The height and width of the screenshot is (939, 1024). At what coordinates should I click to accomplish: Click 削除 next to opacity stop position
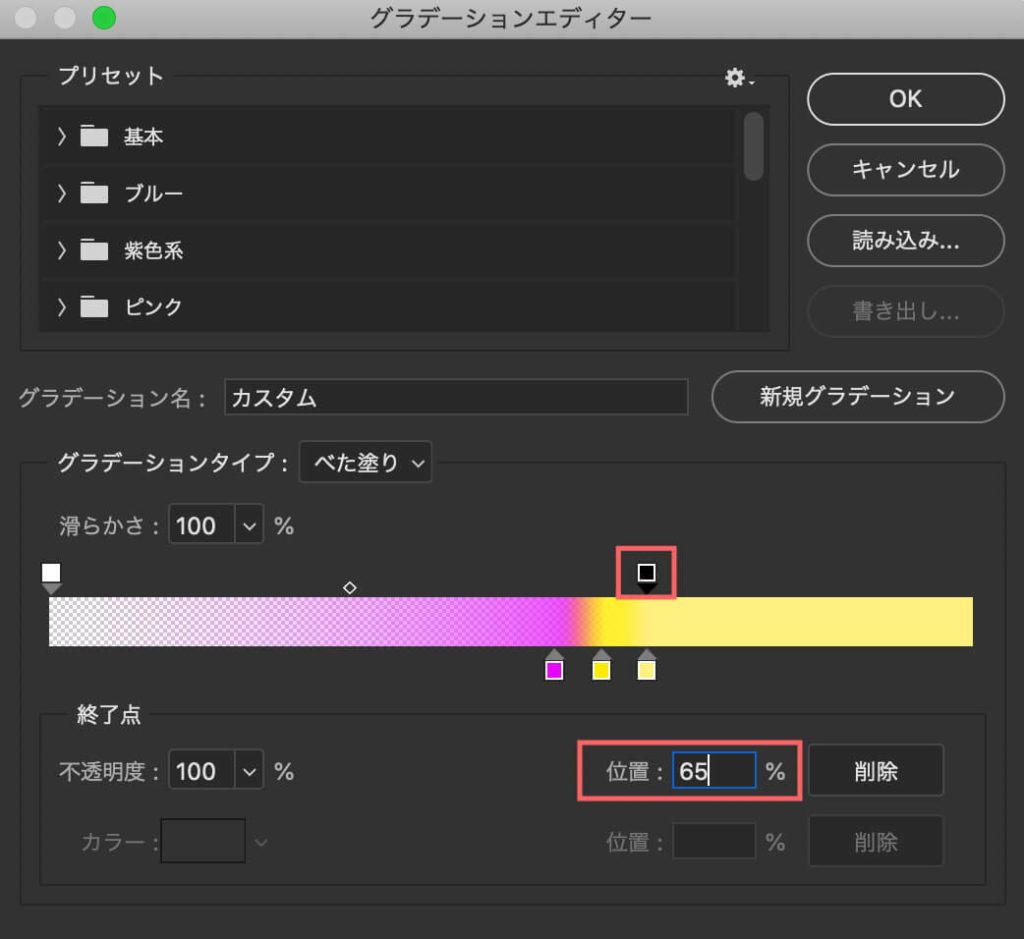click(876, 771)
